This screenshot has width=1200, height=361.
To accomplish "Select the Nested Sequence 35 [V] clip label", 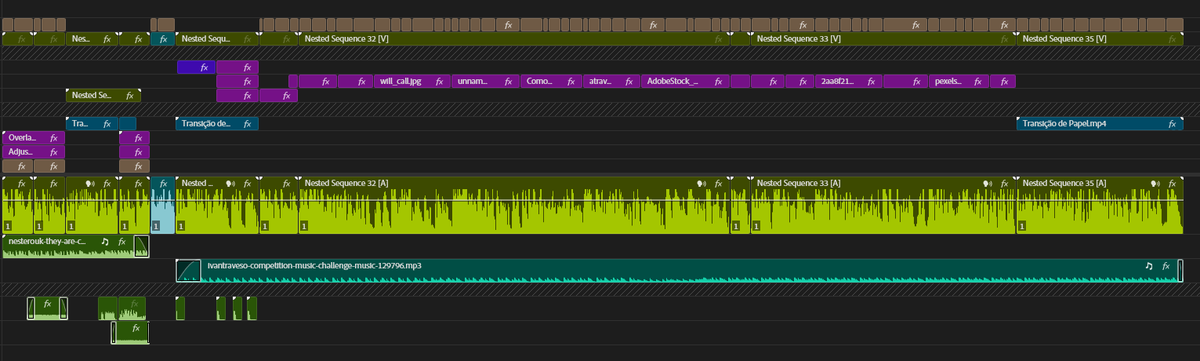I will (1065, 39).
